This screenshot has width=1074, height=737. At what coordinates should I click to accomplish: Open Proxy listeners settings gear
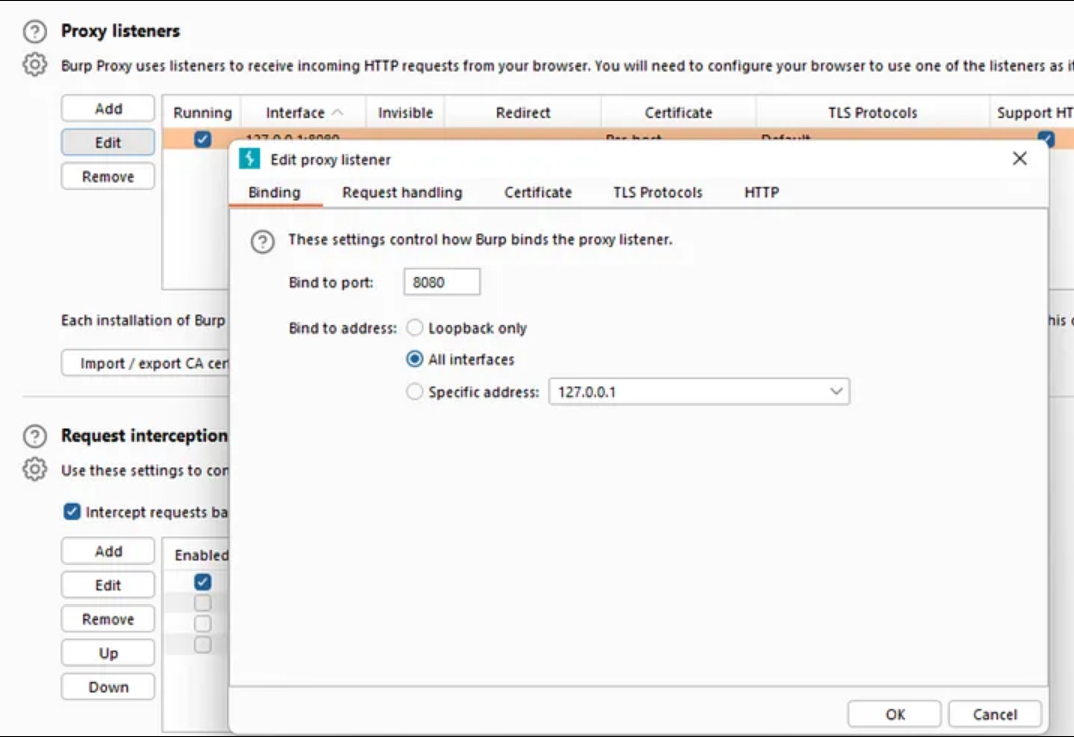tap(35, 65)
